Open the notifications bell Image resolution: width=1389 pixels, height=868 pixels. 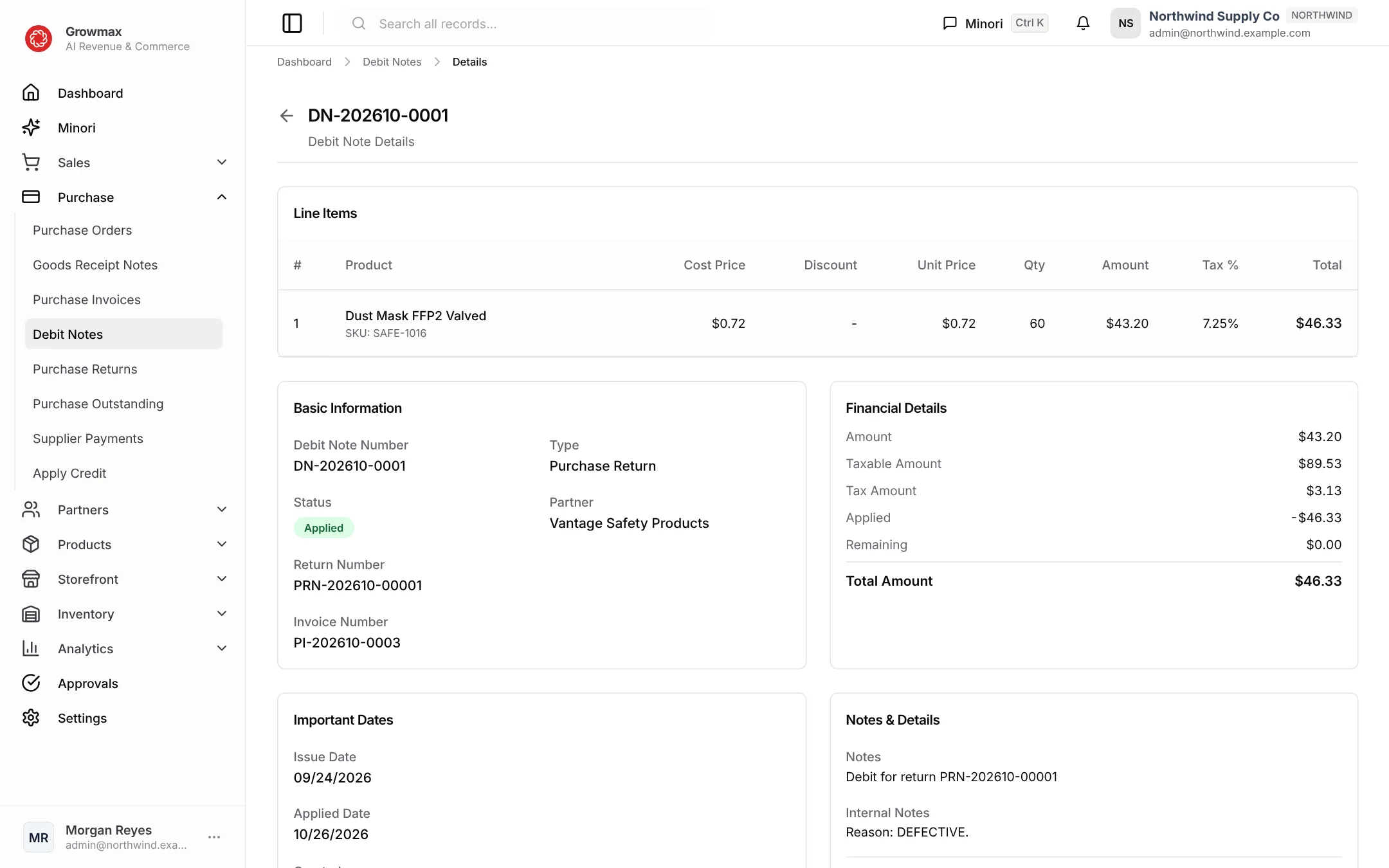[1083, 23]
